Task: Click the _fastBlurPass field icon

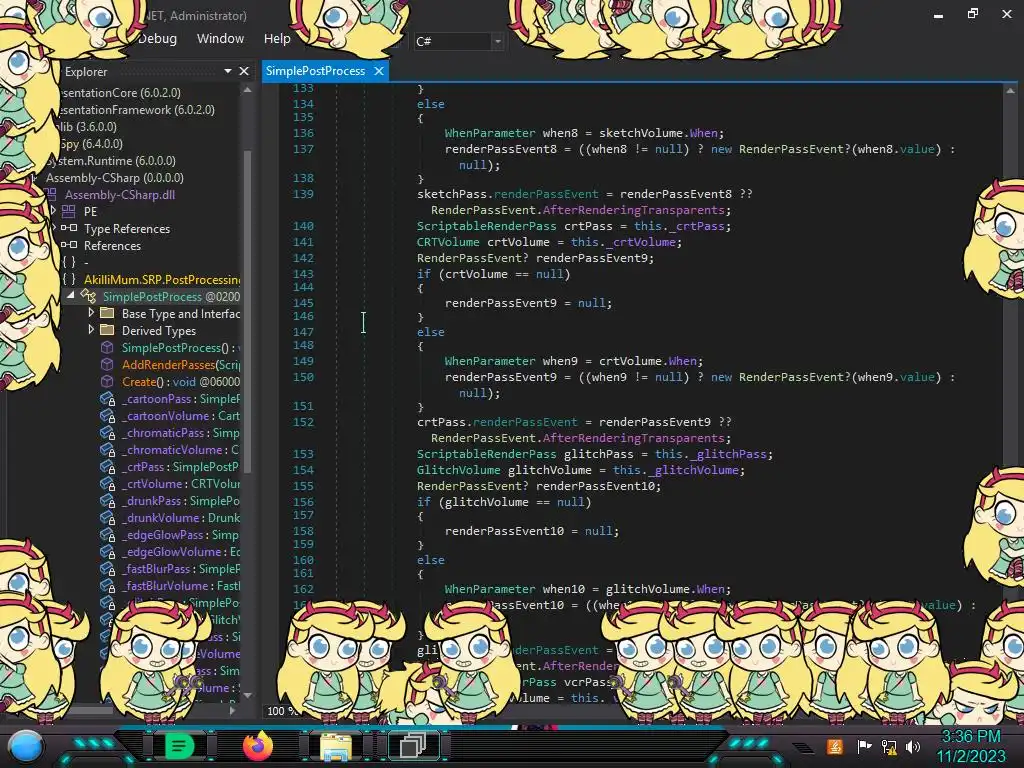Action: click(108, 568)
